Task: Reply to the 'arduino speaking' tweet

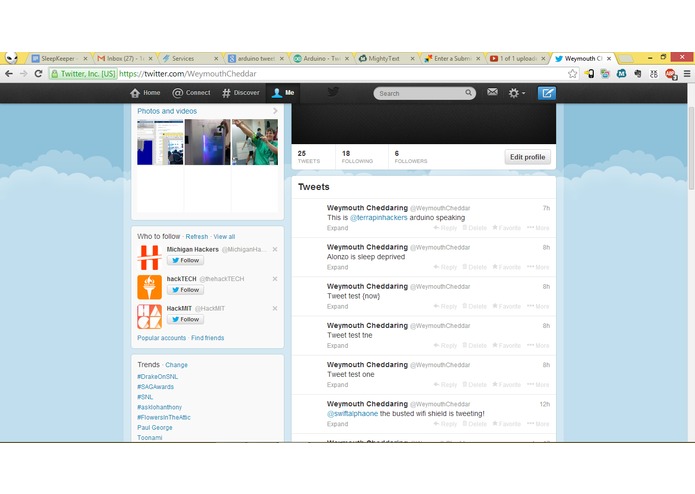Action: point(445,228)
